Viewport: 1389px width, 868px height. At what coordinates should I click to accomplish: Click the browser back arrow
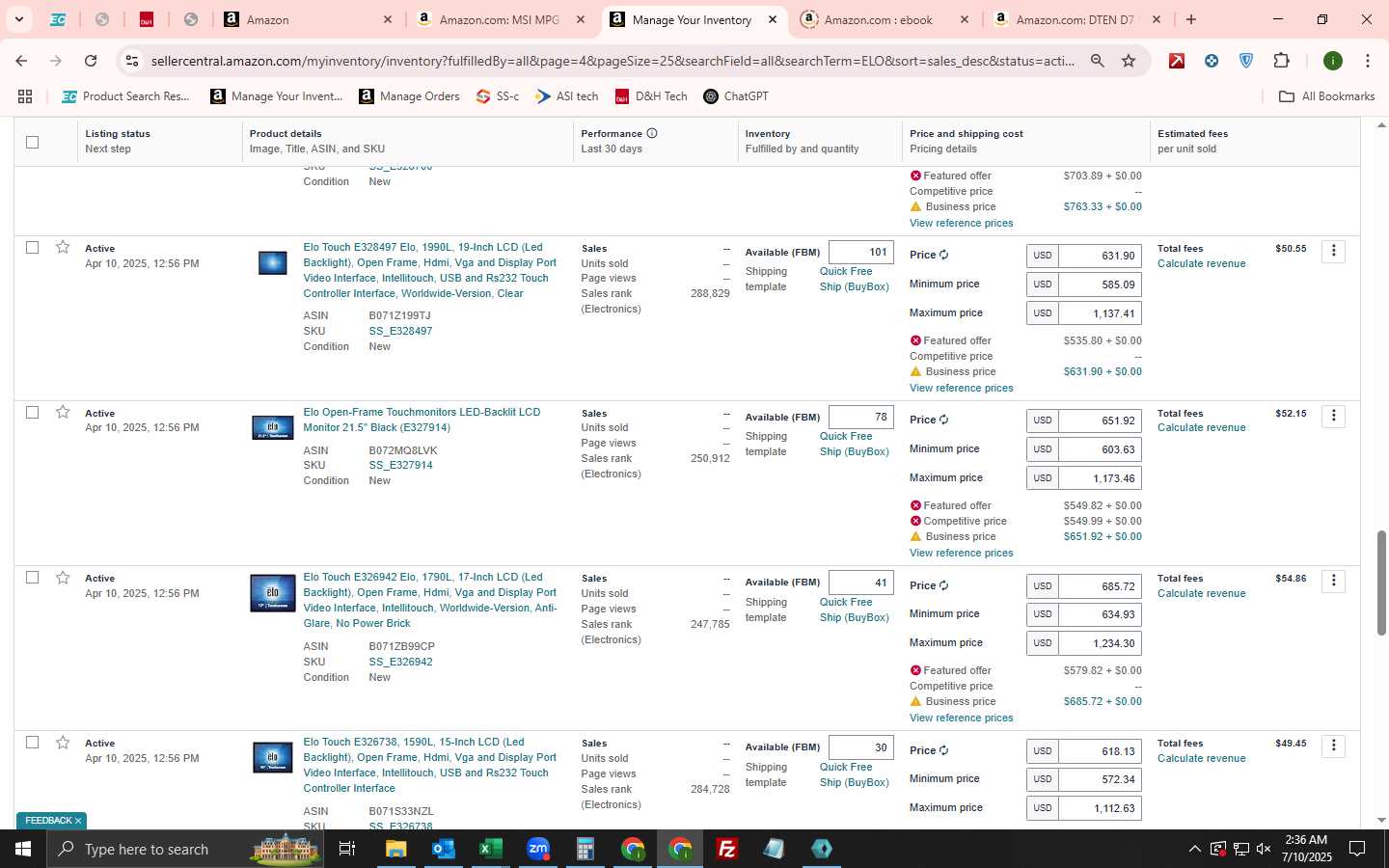[x=21, y=61]
